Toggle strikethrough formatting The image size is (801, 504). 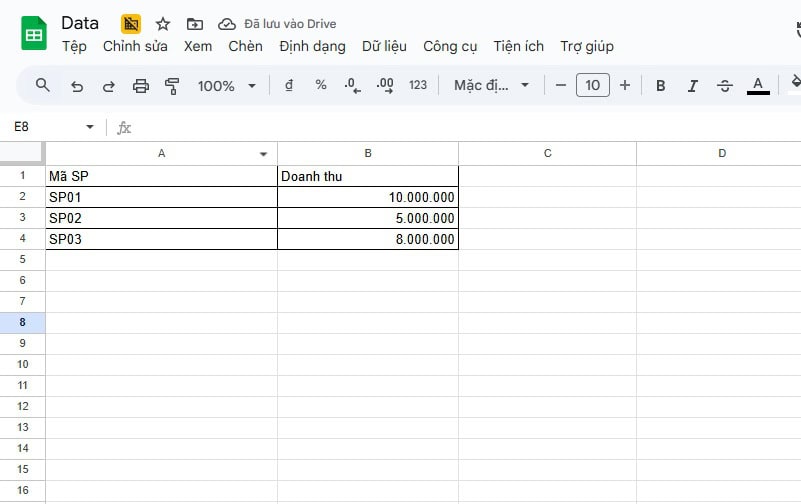coord(725,86)
